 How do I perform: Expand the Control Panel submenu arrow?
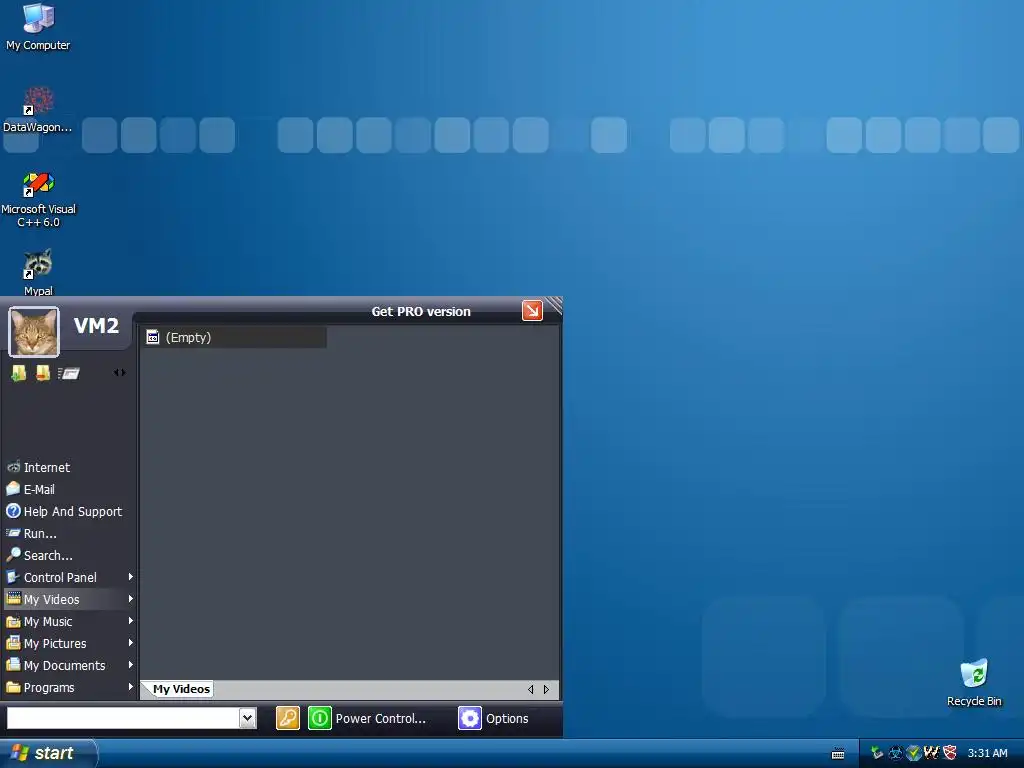[x=131, y=577]
